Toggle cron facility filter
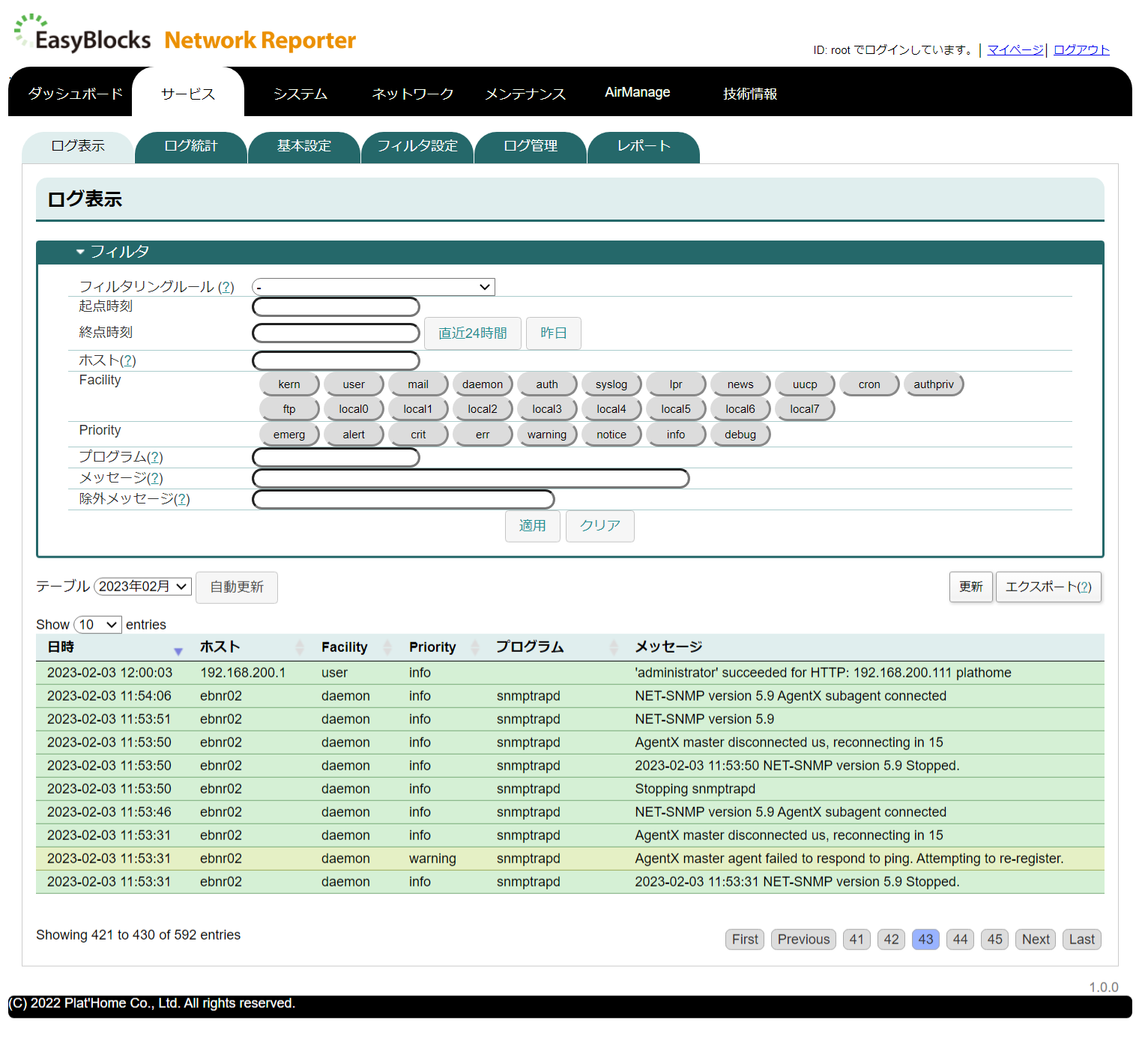This screenshot has width=1142, height=1064. [869, 384]
